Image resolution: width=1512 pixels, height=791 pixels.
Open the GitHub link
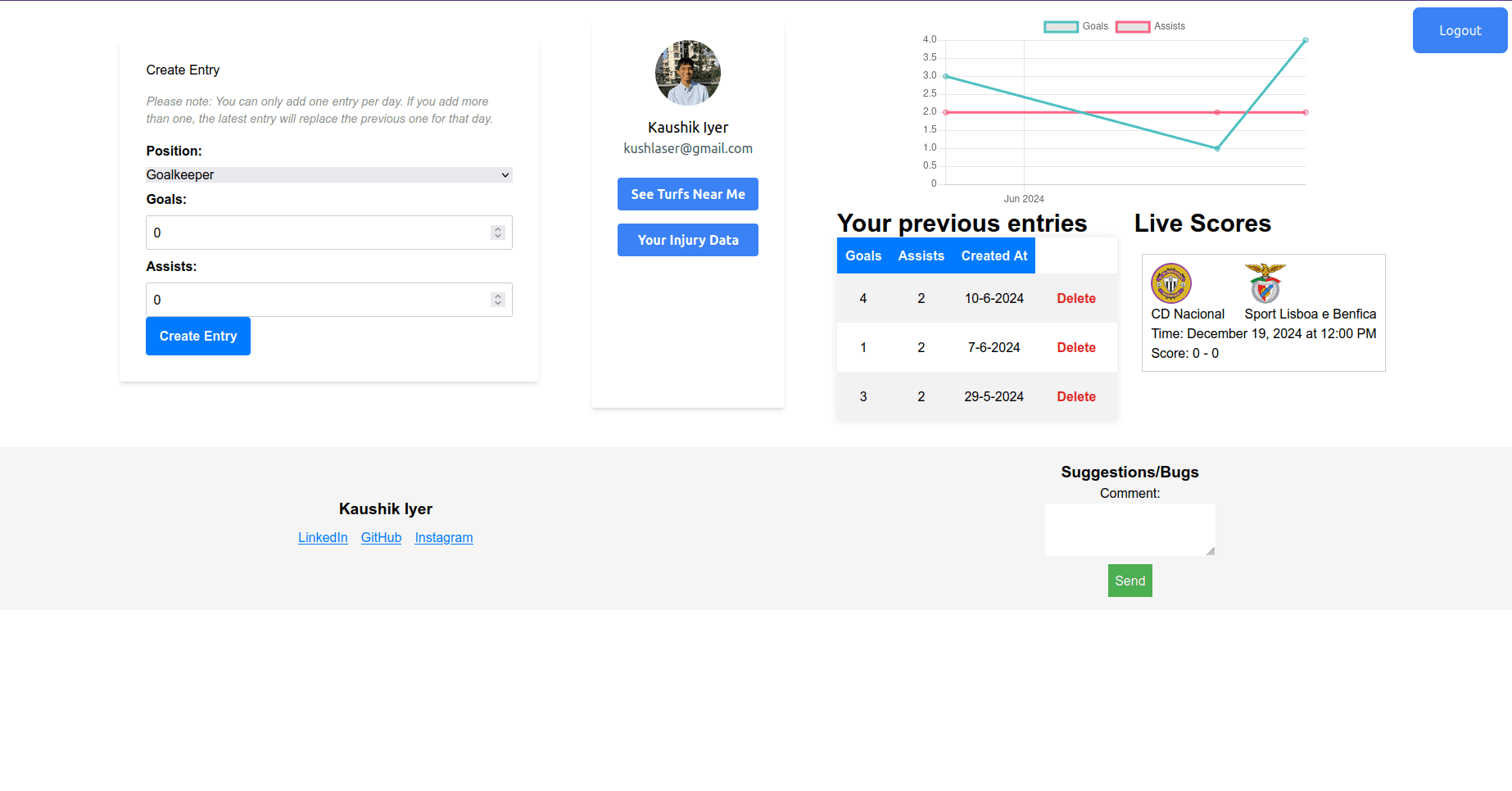point(381,537)
